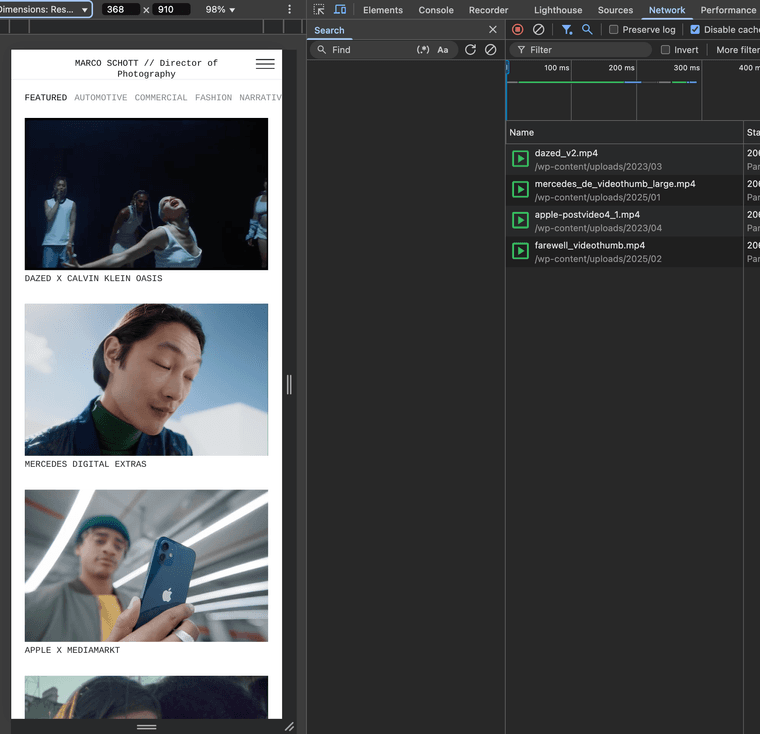Open the hamburger menu on the webpage
This screenshot has width=760, height=734.
[x=265, y=64]
